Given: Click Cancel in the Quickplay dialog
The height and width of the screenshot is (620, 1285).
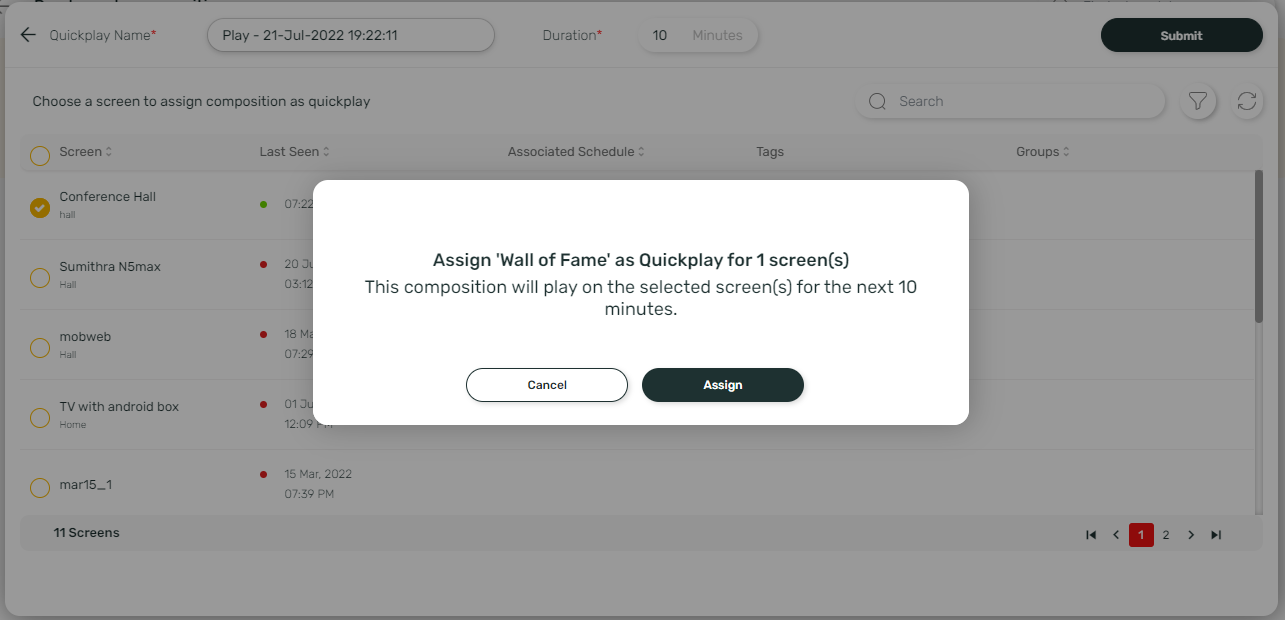Looking at the screenshot, I should tap(547, 385).
